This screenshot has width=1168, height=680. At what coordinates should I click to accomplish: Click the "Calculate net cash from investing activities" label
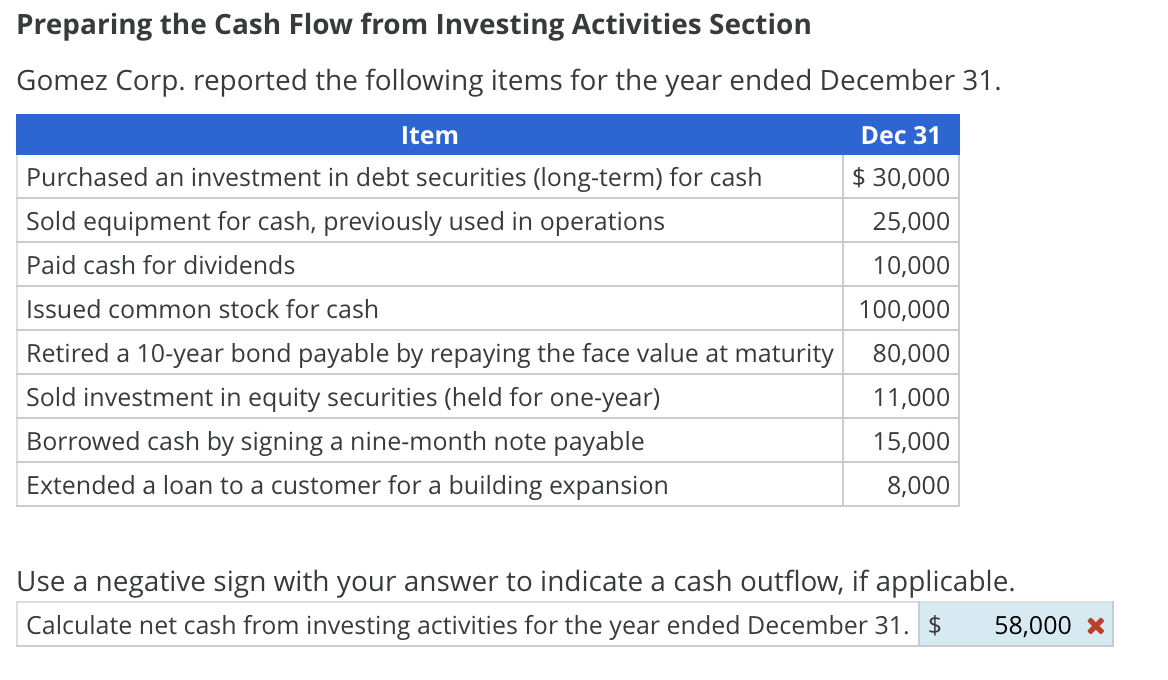(x=468, y=626)
